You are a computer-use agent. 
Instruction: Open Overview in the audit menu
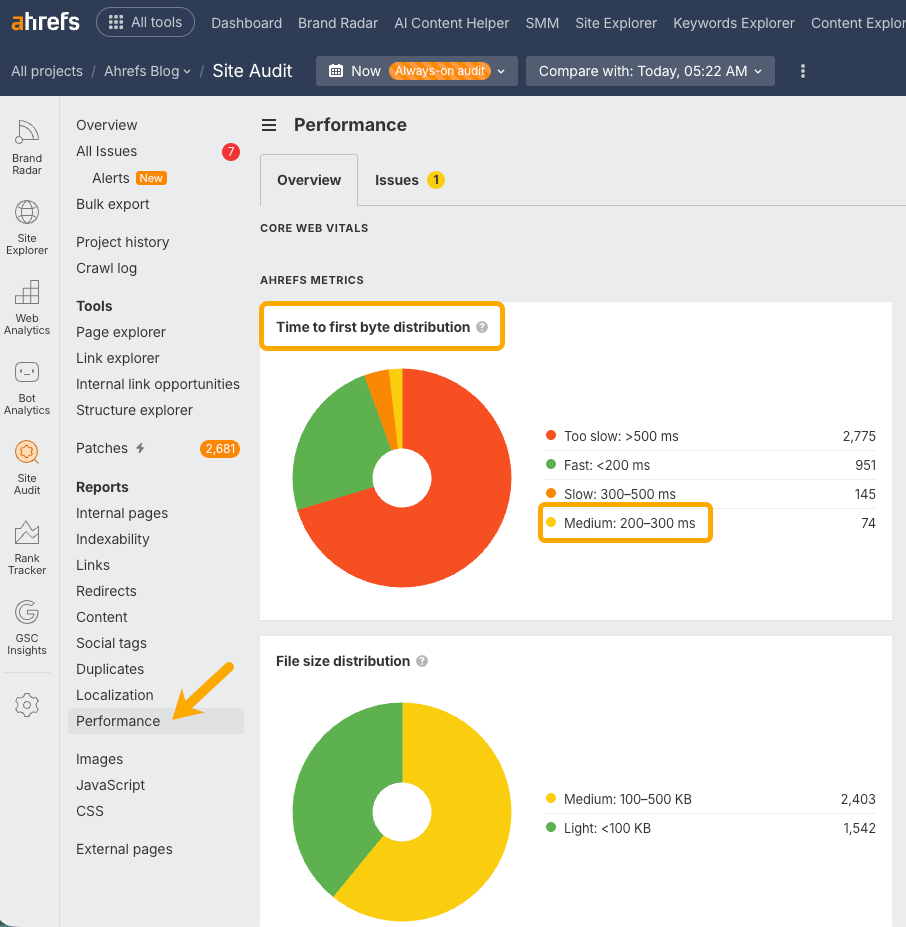pyautogui.click(x=106, y=125)
